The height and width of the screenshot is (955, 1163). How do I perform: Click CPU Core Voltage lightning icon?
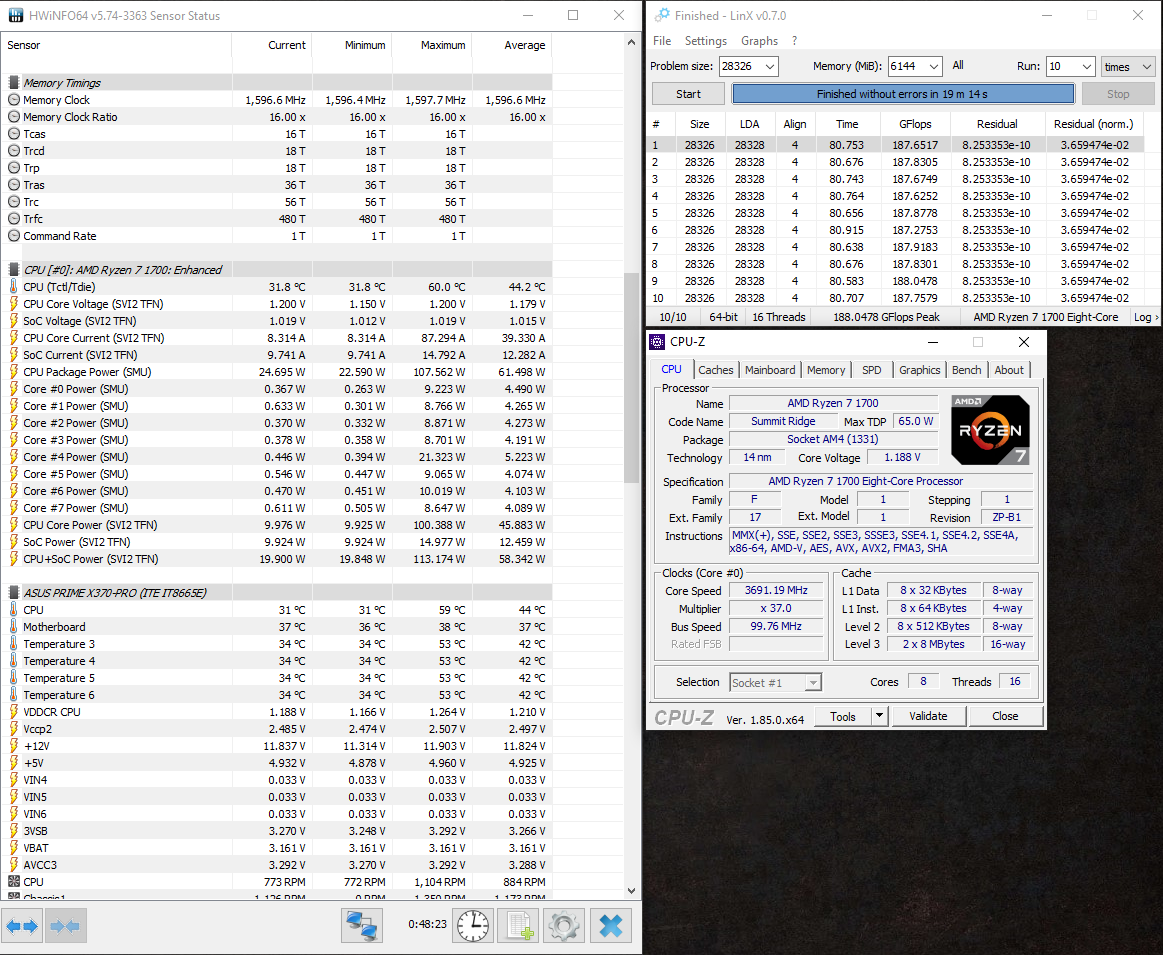click(x=13, y=303)
